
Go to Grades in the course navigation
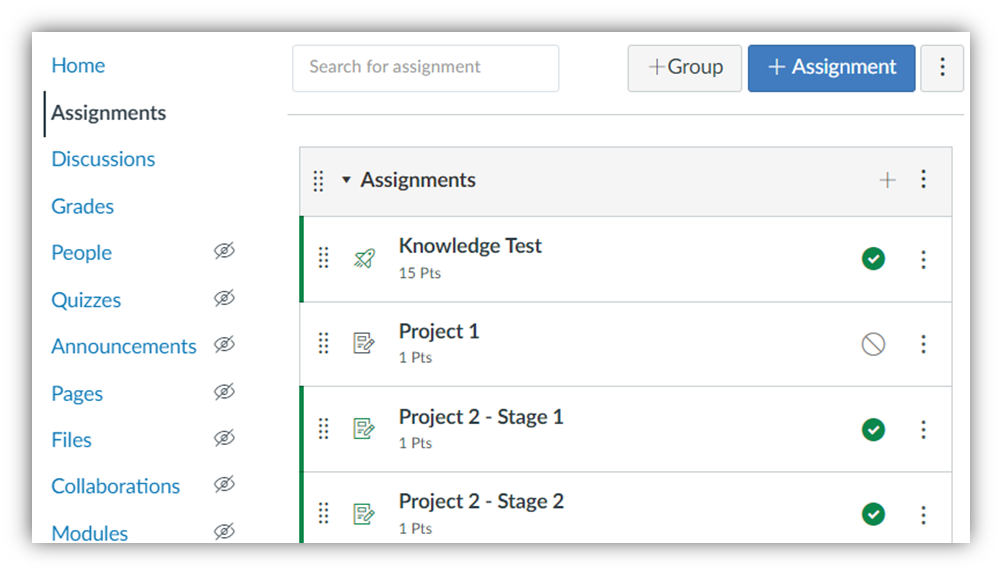(82, 206)
